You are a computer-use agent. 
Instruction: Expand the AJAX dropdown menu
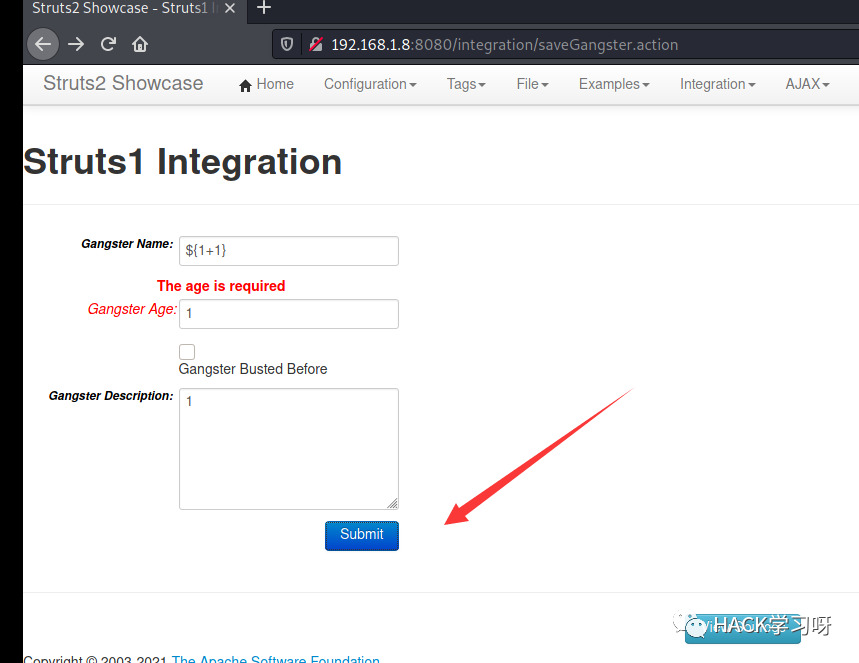coord(808,84)
